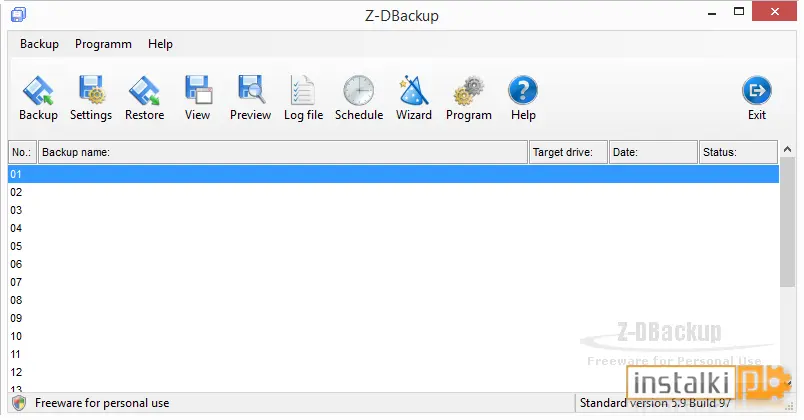Select backup row 03

393,210
